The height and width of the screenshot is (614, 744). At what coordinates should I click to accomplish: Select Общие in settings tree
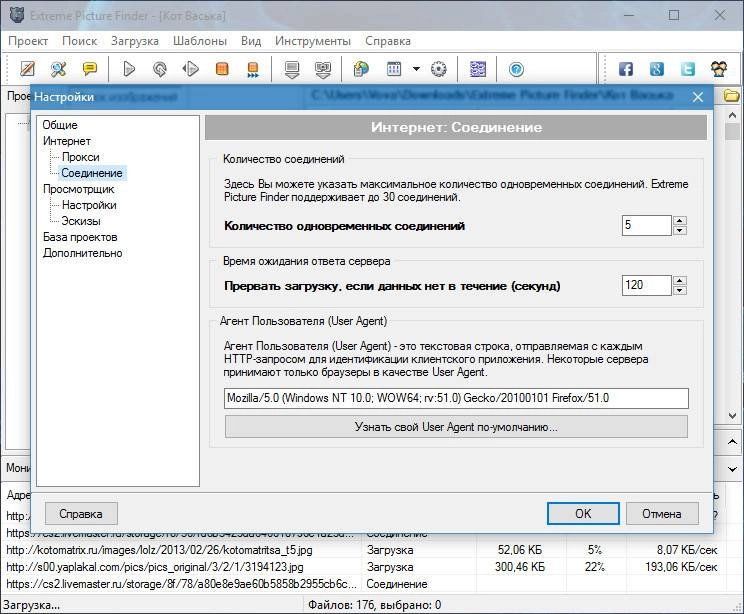[60, 125]
